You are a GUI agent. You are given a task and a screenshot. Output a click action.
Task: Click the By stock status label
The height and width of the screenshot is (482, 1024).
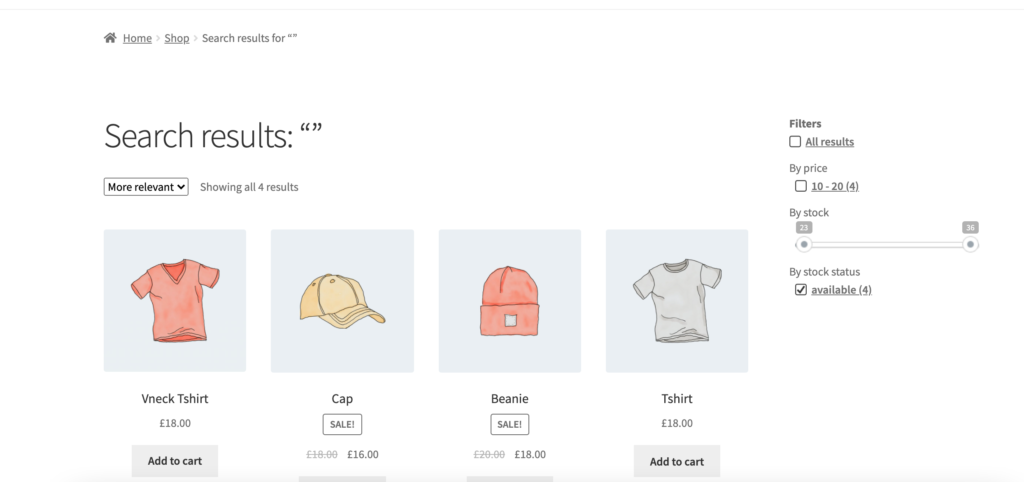coord(825,272)
